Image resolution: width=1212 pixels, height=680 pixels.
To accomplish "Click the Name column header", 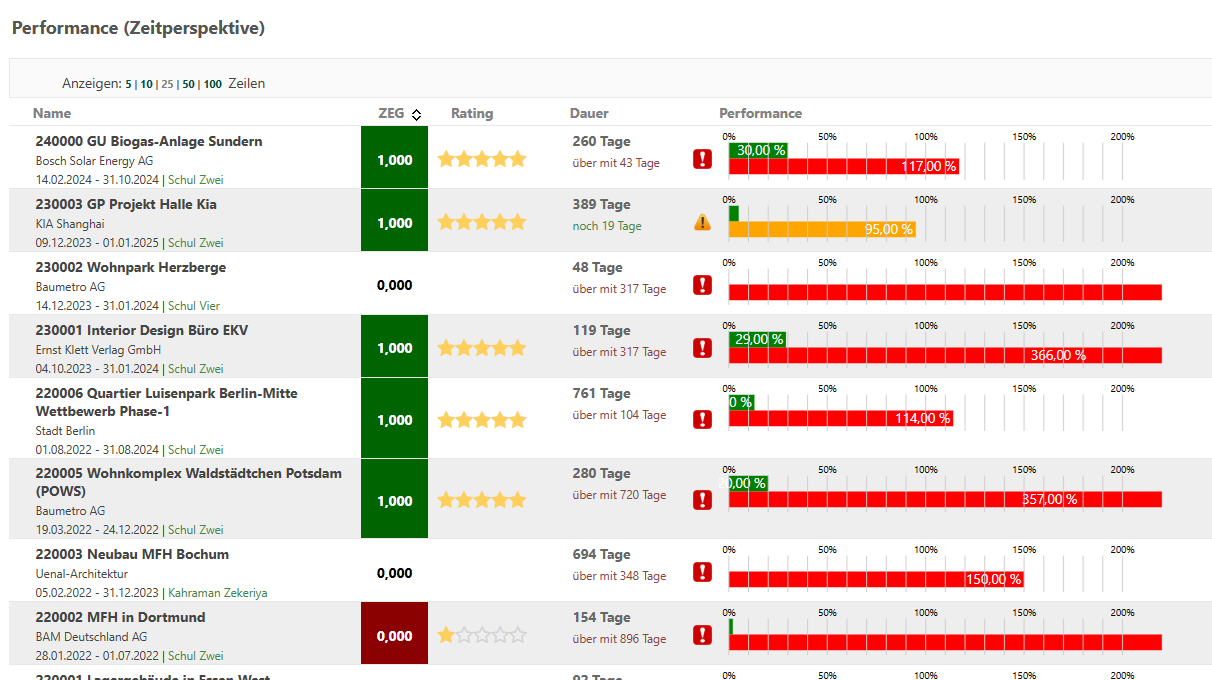I will [52, 113].
